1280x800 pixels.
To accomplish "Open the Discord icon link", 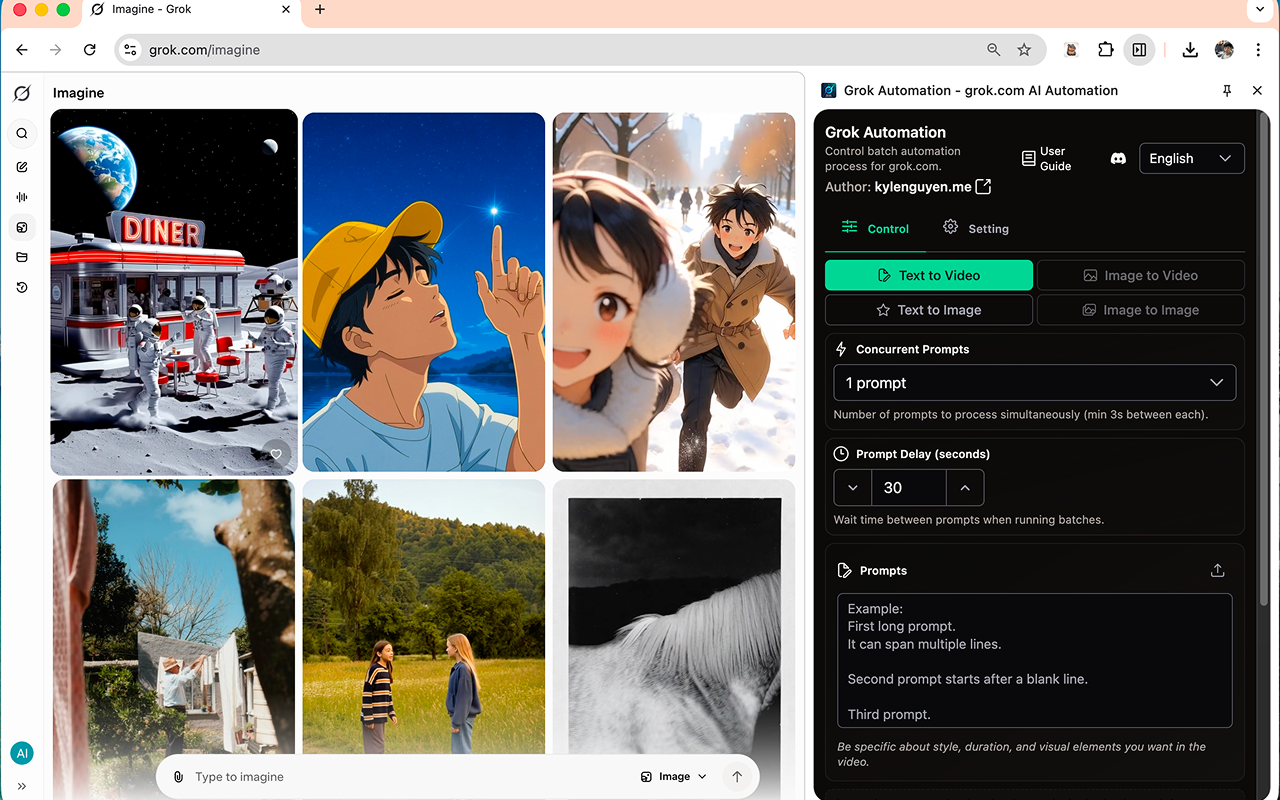I will click(1118, 159).
